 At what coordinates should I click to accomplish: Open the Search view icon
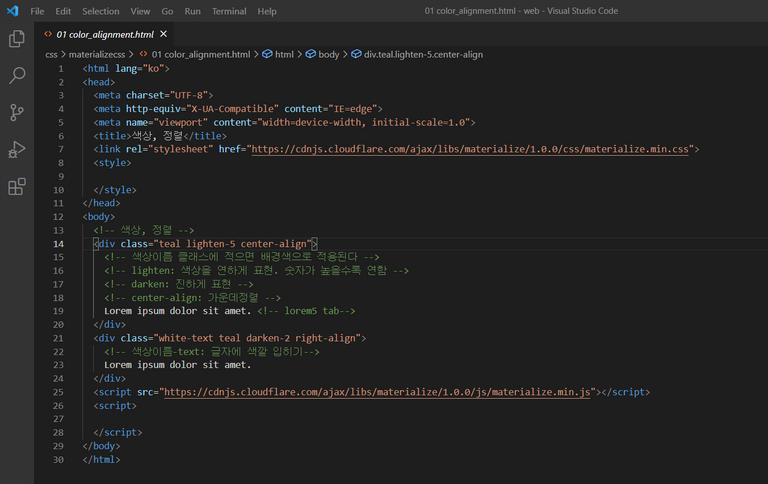point(17,75)
